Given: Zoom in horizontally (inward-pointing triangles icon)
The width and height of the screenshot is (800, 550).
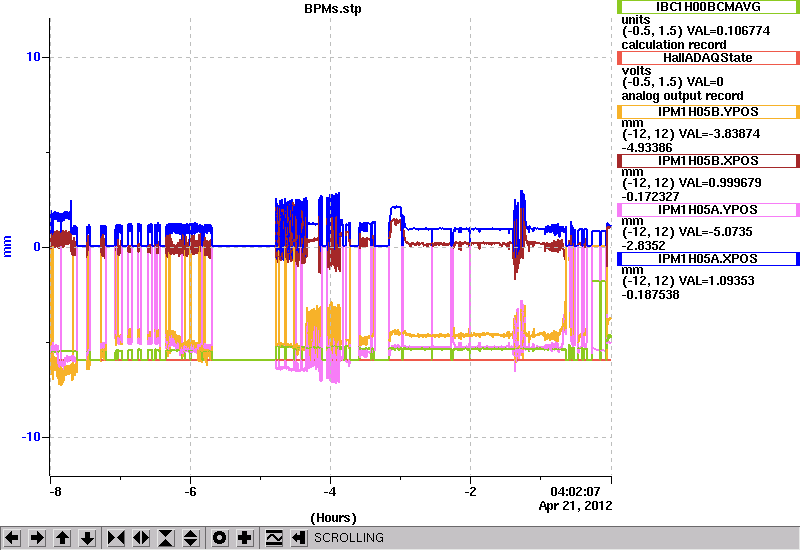Looking at the screenshot, I should [x=116, y=538].
